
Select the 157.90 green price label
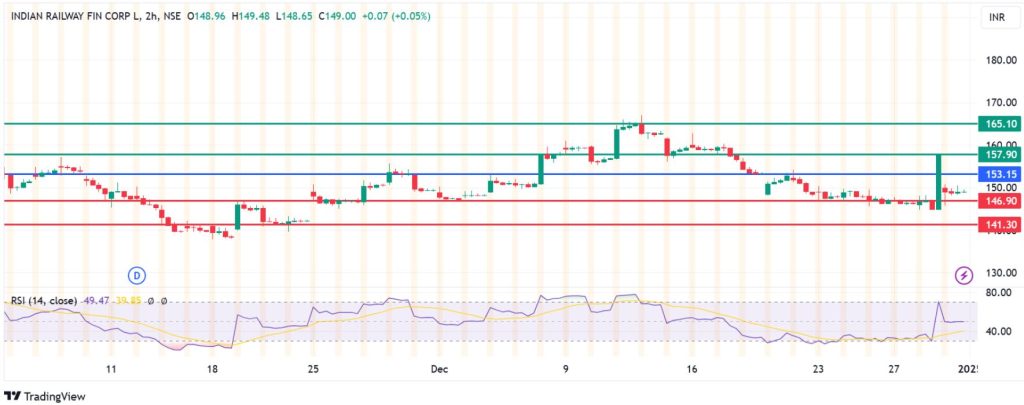coord(1000,155)
